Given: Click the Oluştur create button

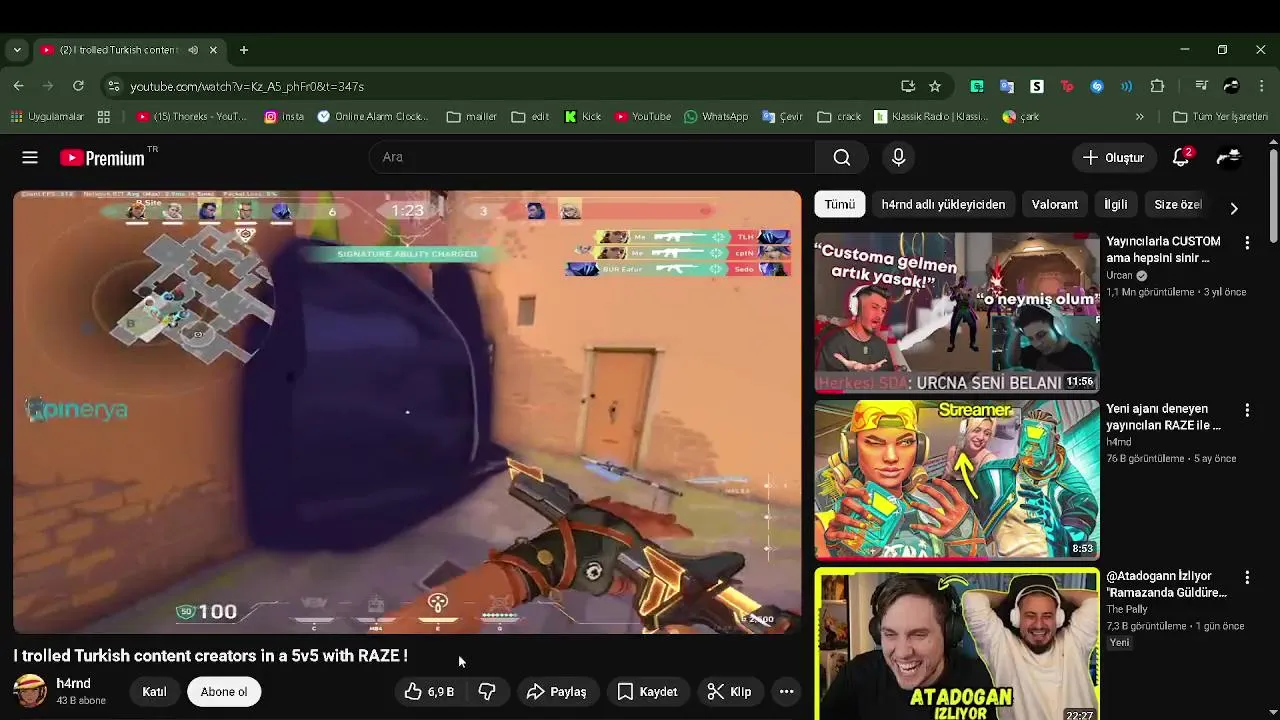Looking at the screenshot, I should pyautogui.click(x=1113, y=157).
